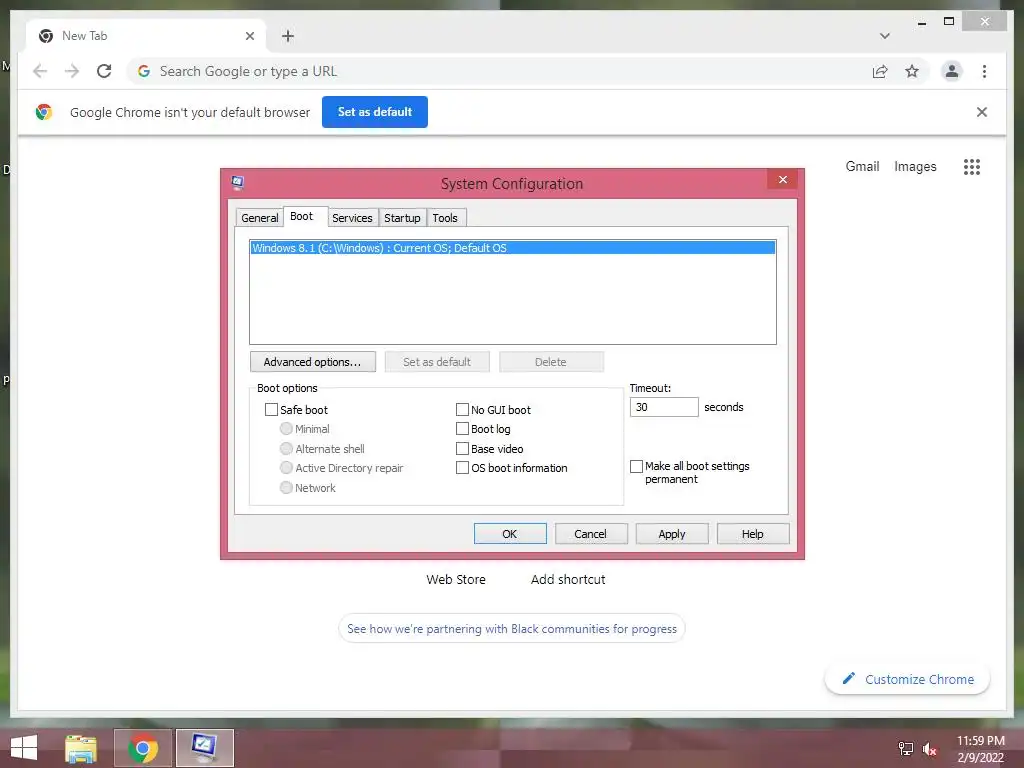Click the System Configuration title icon

tap(238, 182)
